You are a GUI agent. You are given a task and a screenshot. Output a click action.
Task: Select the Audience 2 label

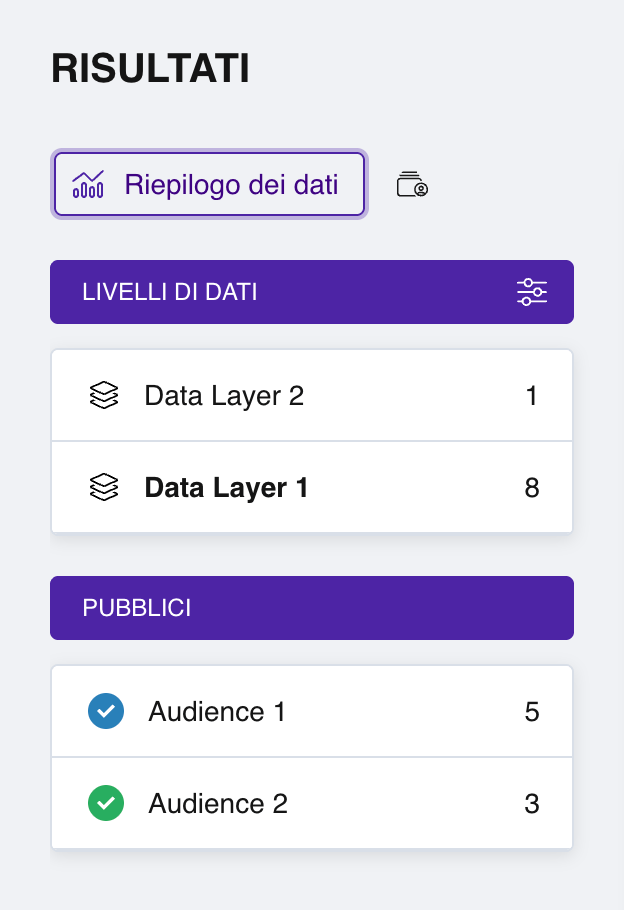coord(218,804)
